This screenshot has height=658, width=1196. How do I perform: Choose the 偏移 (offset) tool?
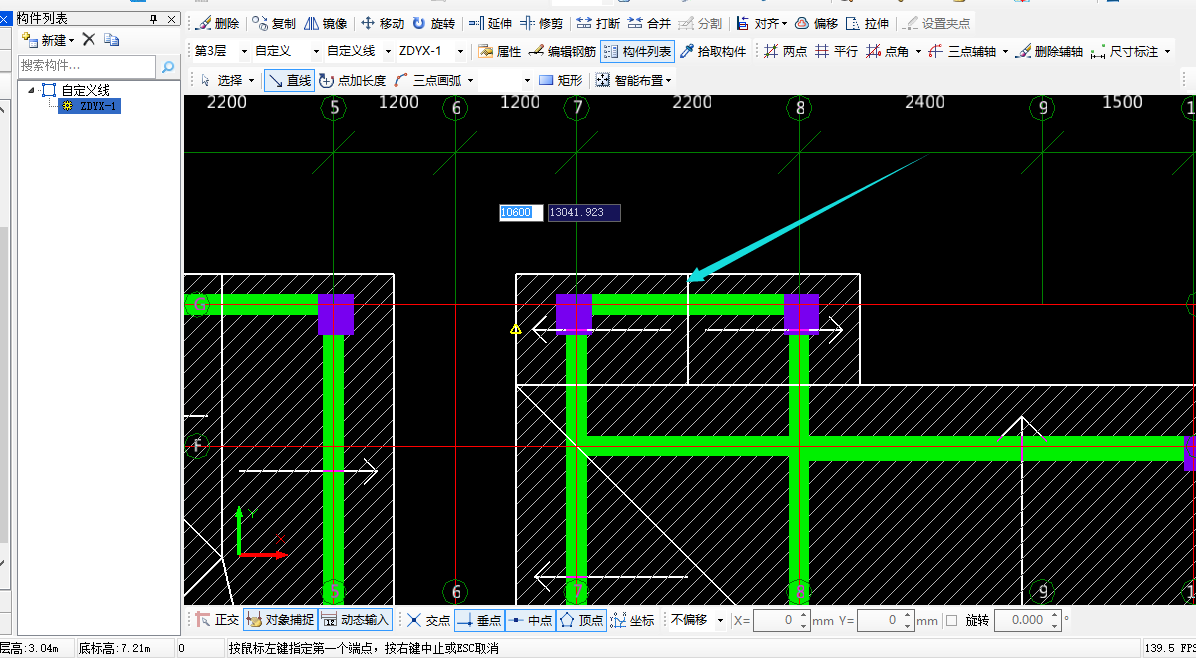[816, 24]
